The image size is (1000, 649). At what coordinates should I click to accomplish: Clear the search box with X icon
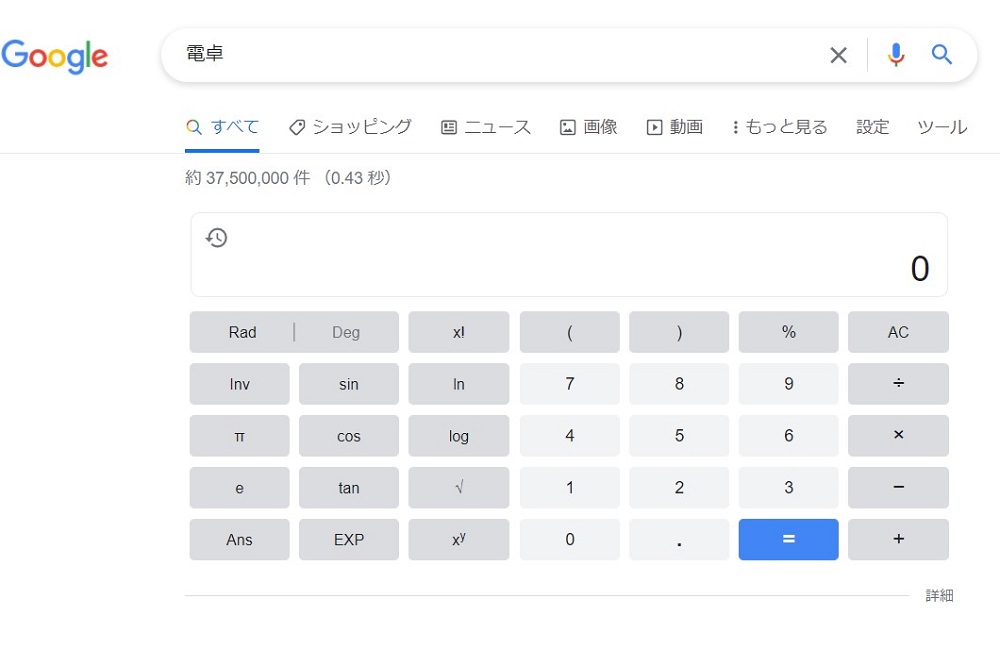pos(838,55)
